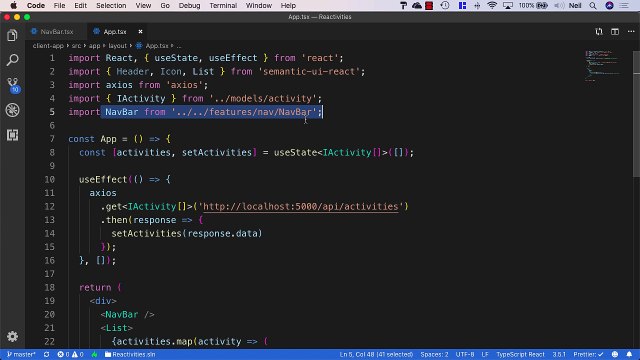Click line number 18 in the gutter
Screen dimensions: 640x360
coord(49,287)
